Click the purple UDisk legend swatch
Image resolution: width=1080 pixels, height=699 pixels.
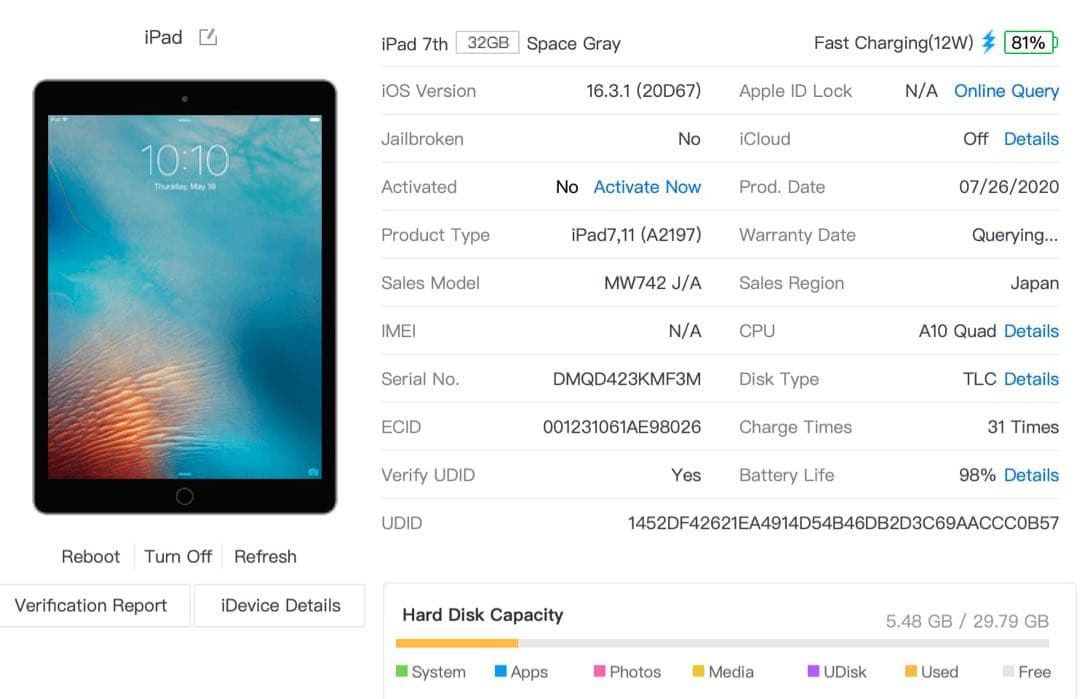(813, 671)
